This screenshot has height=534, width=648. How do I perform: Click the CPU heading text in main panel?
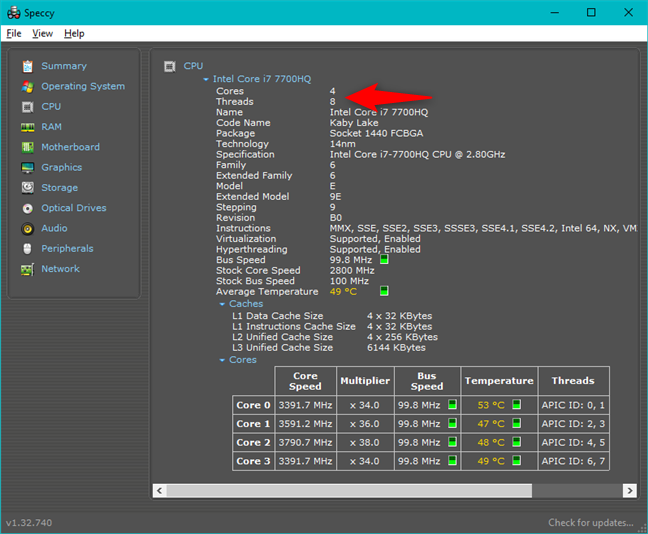click(193, 66)
